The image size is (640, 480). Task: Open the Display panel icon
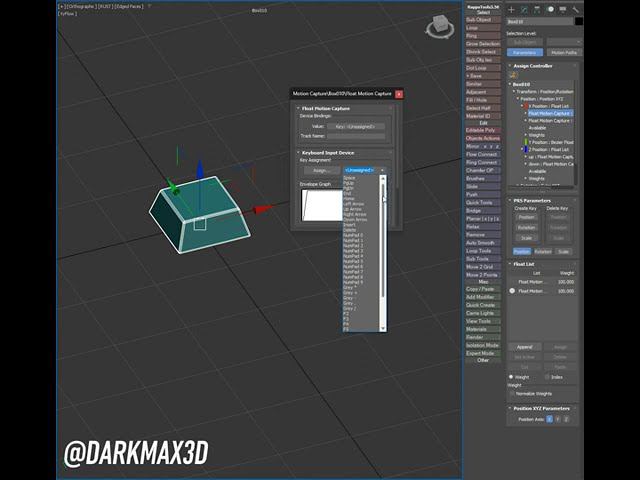pos(563,9)
